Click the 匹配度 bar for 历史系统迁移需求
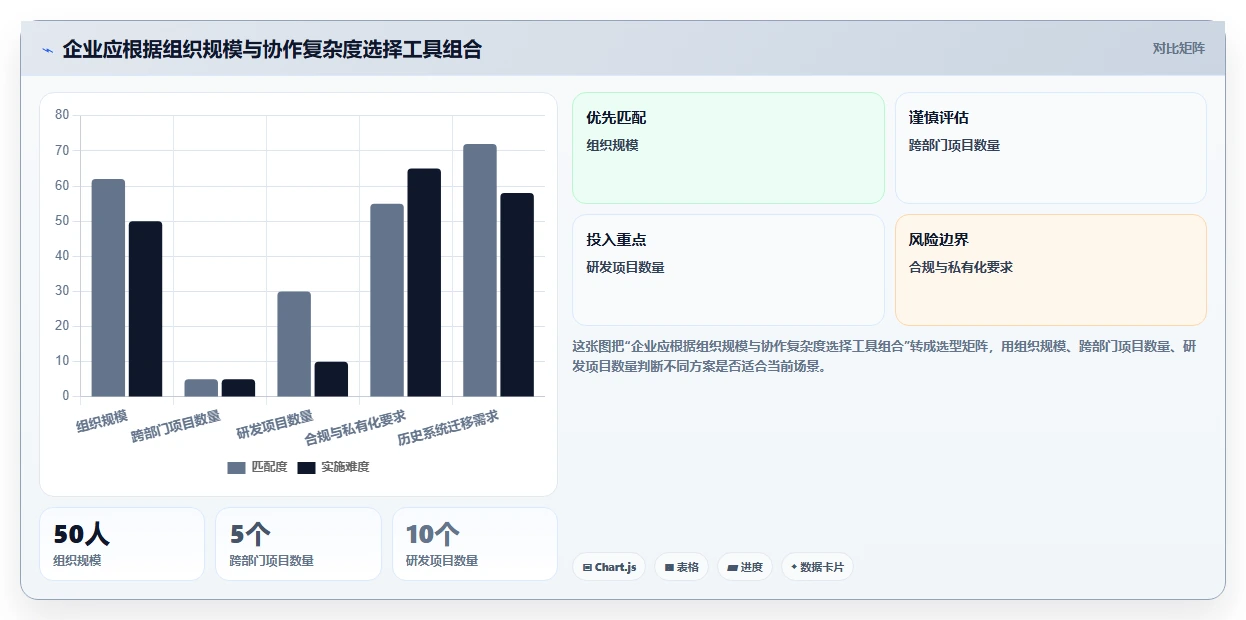This screenshot has width=1246, height=620. click(x=480, y=270)
